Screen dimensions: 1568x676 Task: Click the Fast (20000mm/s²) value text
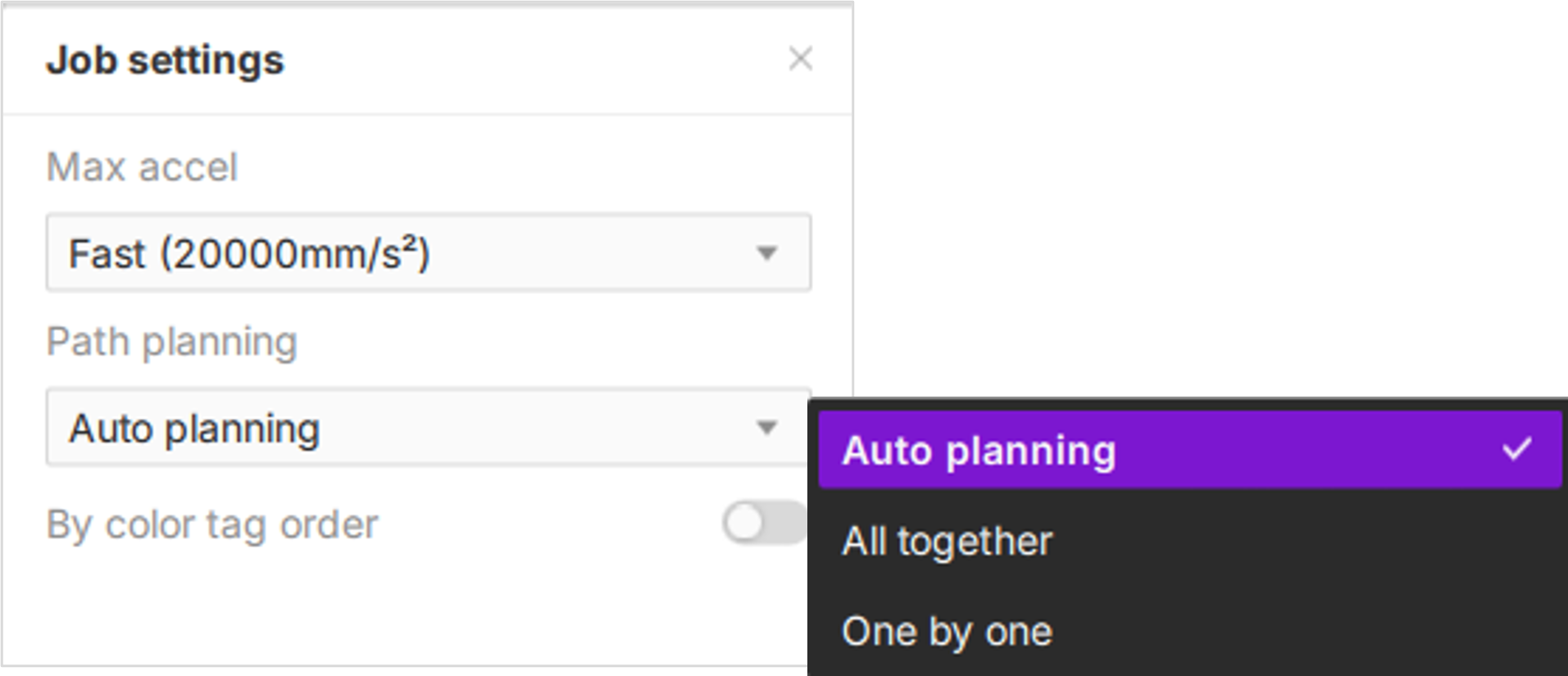pyautogui.click(x=249, y=253)
